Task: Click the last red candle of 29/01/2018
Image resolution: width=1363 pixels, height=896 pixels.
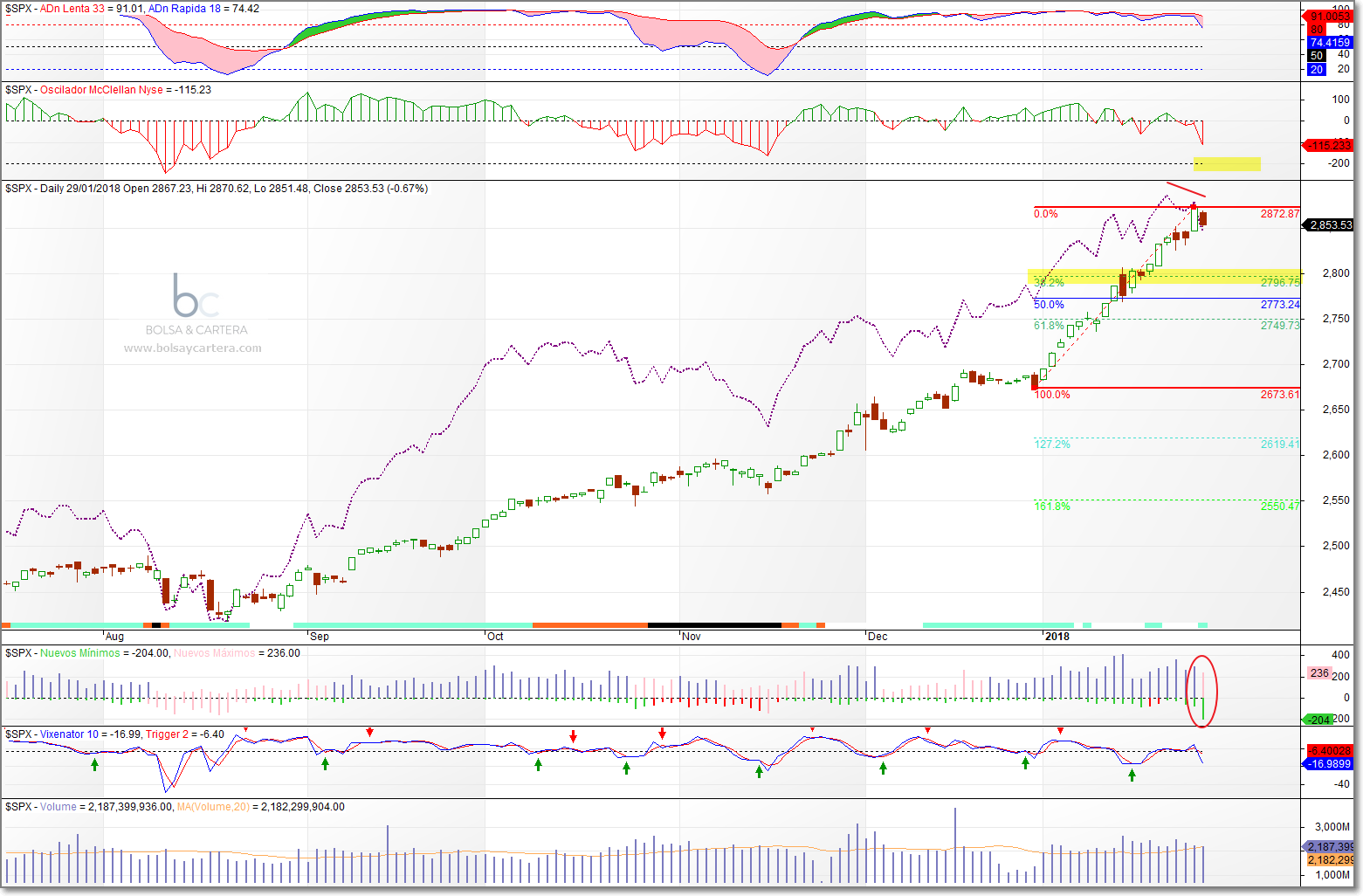Action: click(x=1203, y=219)
